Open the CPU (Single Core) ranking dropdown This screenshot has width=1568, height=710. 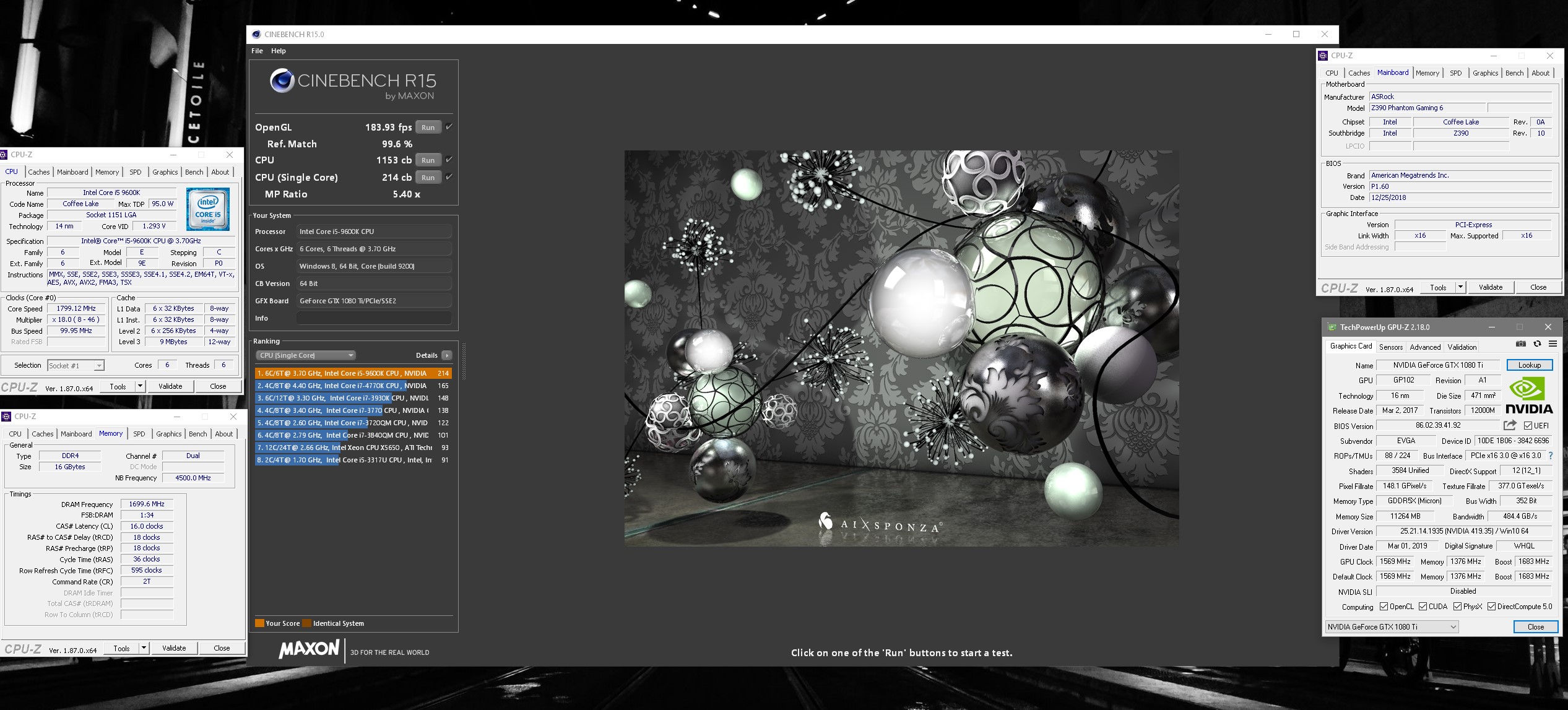306,355
